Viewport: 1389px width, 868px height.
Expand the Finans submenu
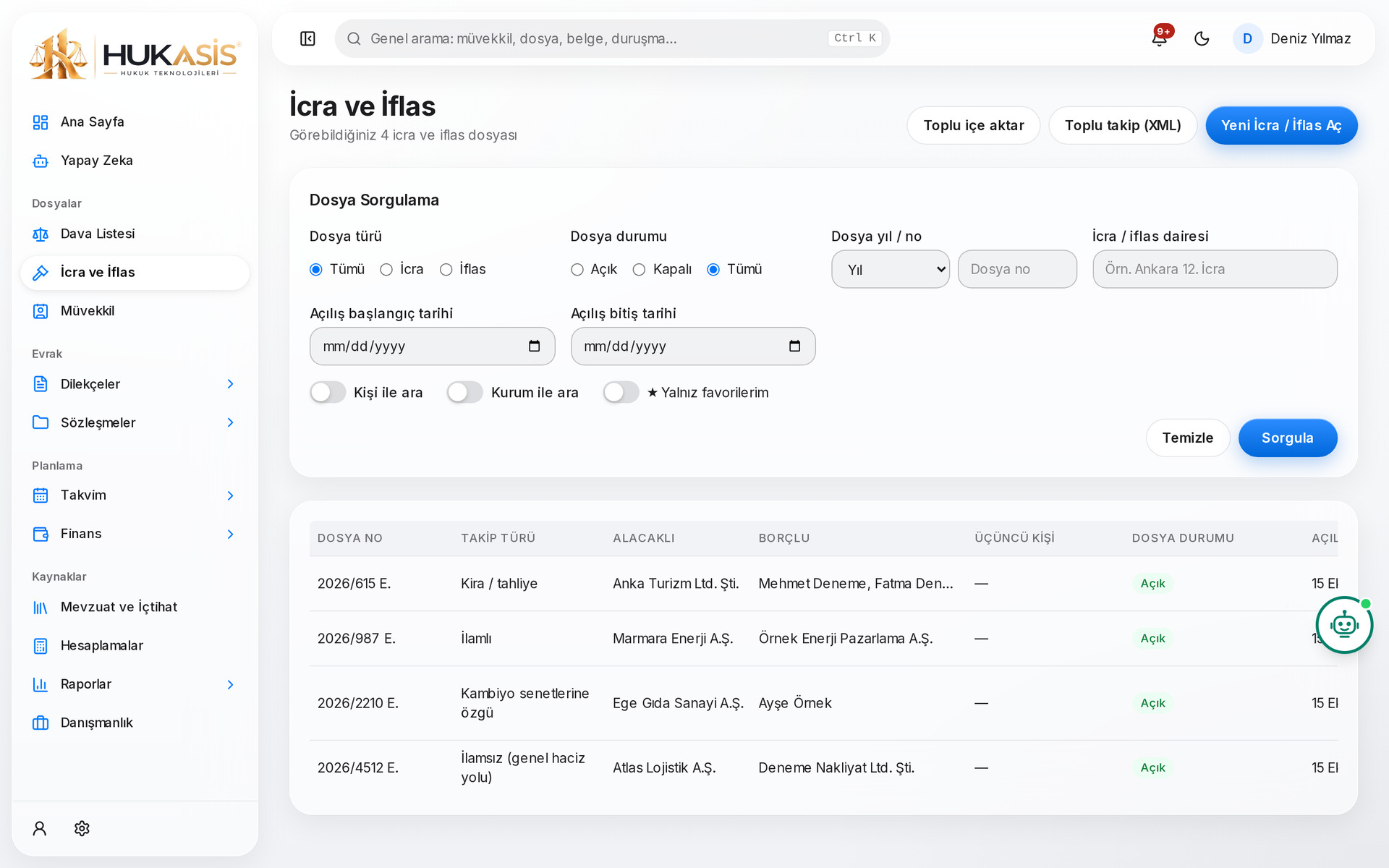click(x=230, y=534)
